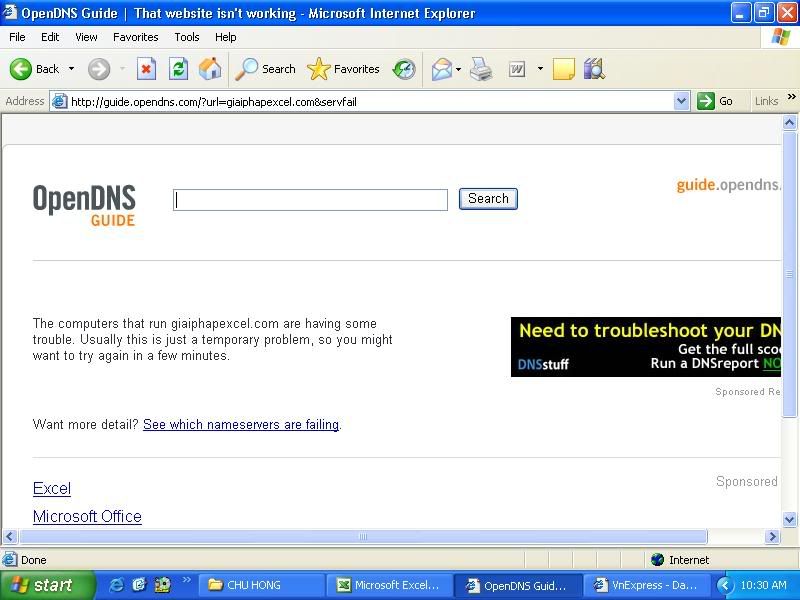Click the vertical scrollbar up arrow
Image resolution: width=800 pixels, height=600 pixels.
click(x=789, y=122)
